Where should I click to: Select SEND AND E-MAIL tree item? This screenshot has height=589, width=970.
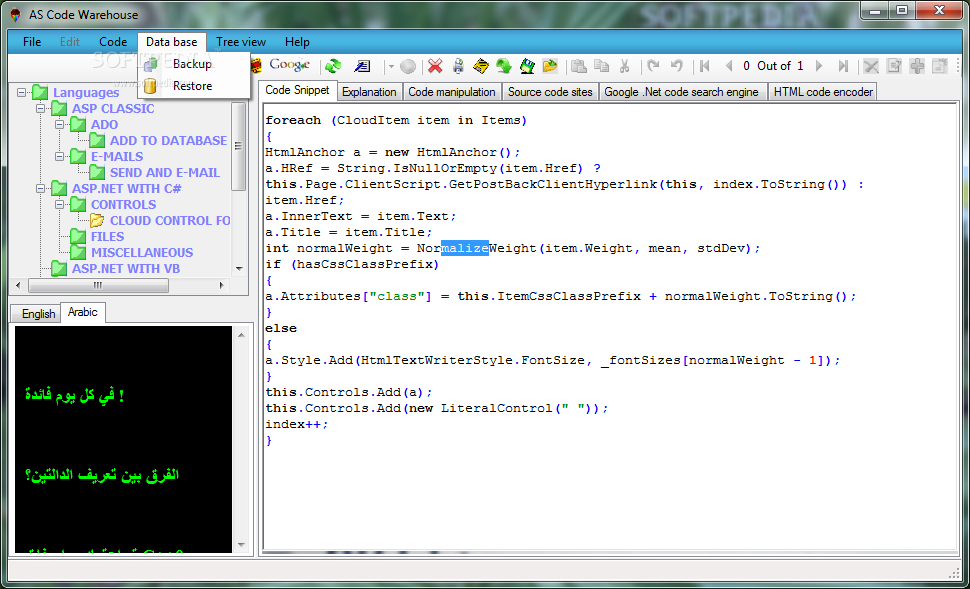coord(165,173)
